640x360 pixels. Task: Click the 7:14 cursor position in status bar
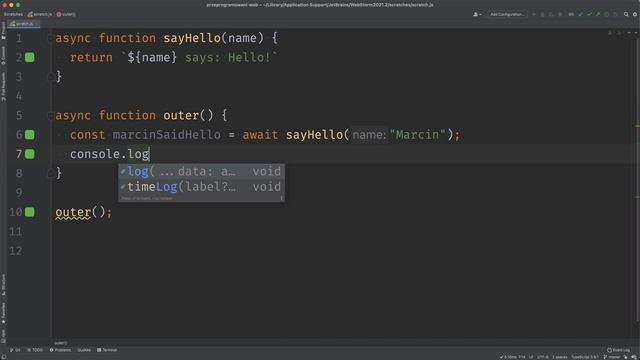coord(521,357)
